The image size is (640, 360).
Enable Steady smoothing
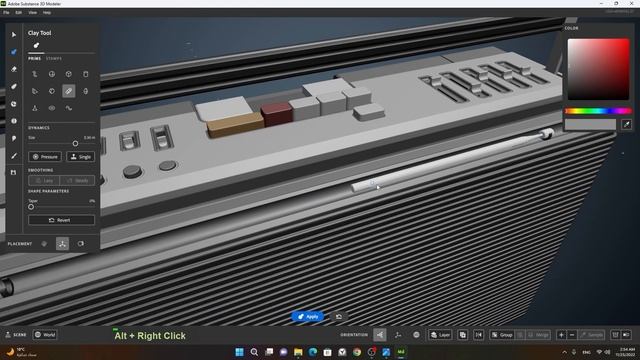tap(78, 180)
